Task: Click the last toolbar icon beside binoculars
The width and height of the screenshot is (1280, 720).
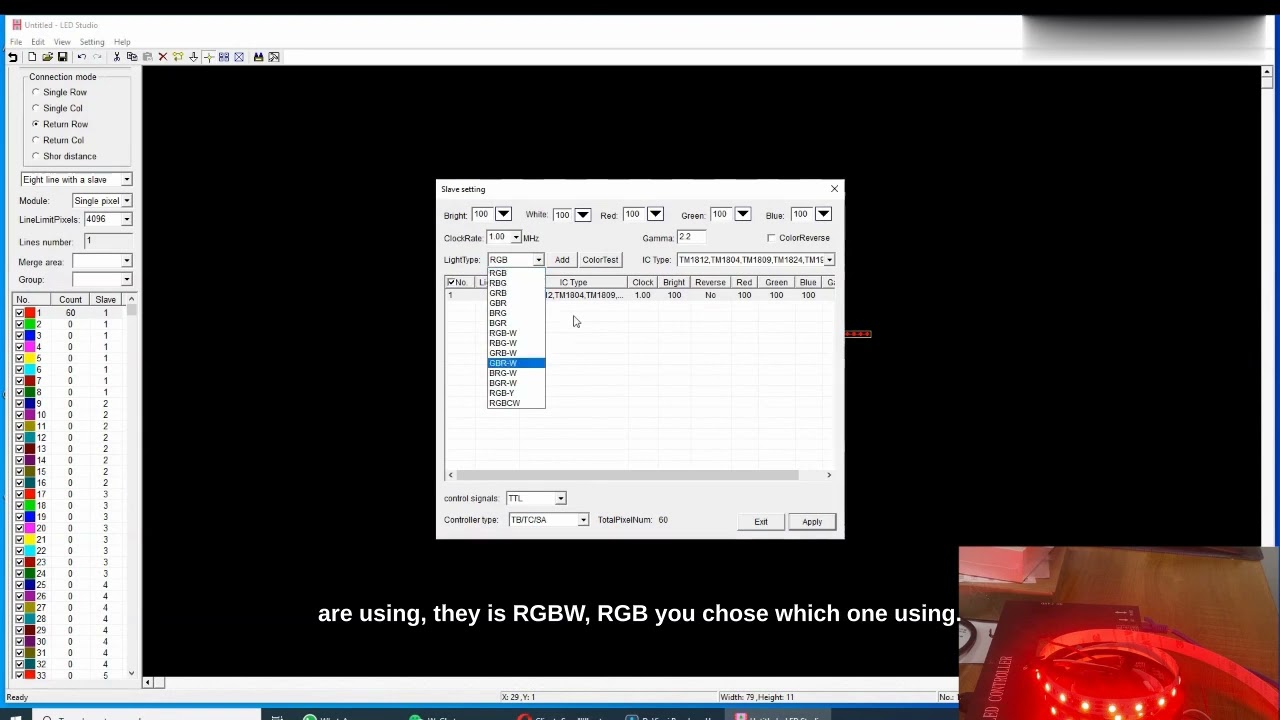Action: click(x=274, y=57)
